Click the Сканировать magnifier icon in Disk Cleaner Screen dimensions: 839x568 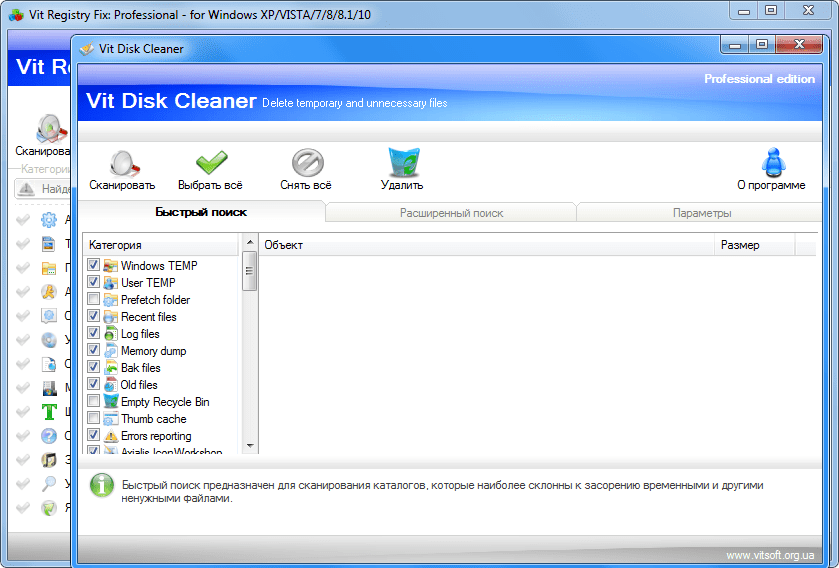click(x=124, y=163)
